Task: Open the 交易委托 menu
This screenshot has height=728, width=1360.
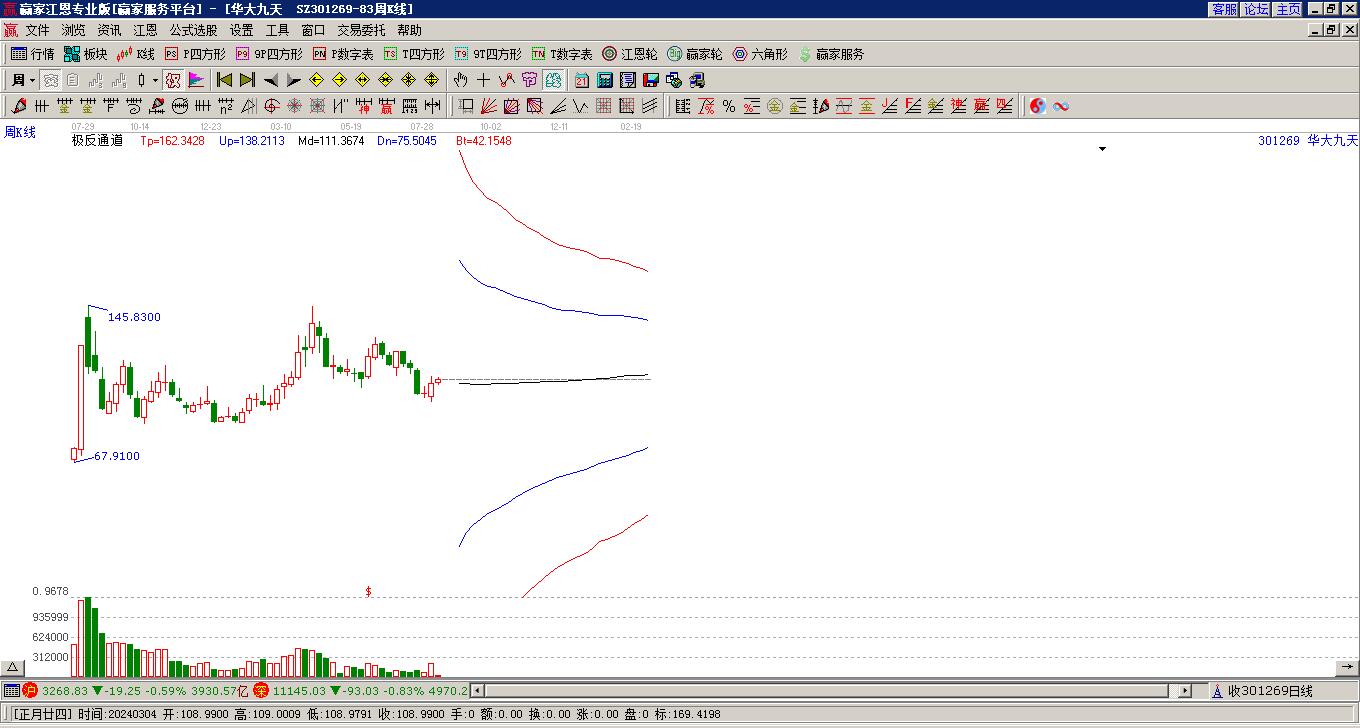Action: pyautogui.click(x=361, y=31)
